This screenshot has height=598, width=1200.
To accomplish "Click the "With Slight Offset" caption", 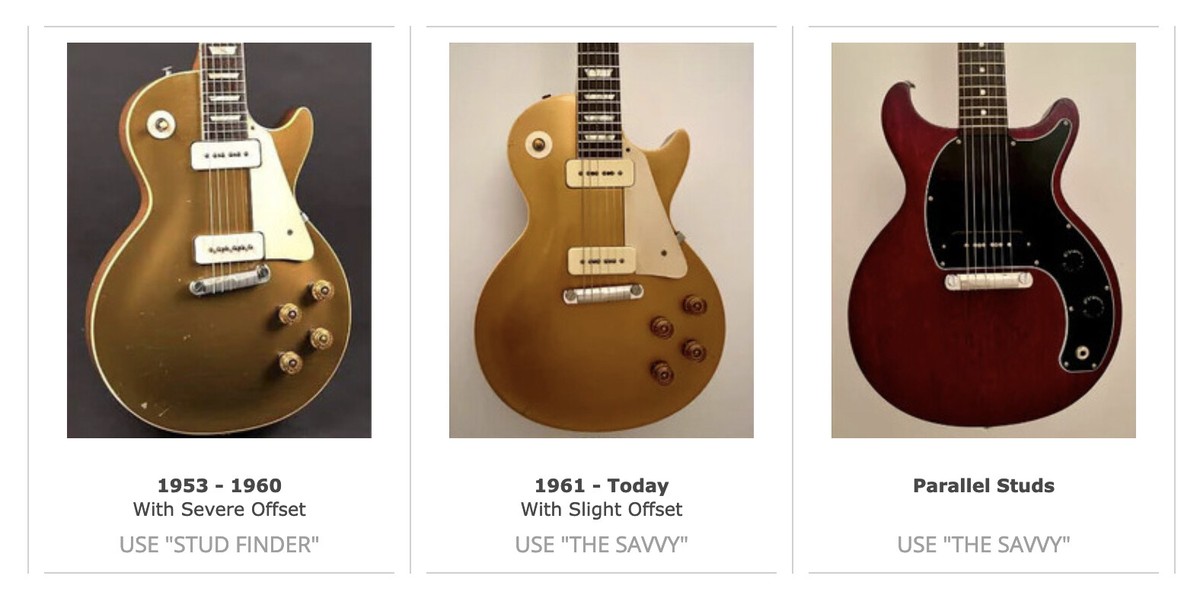I will (601, 510).
